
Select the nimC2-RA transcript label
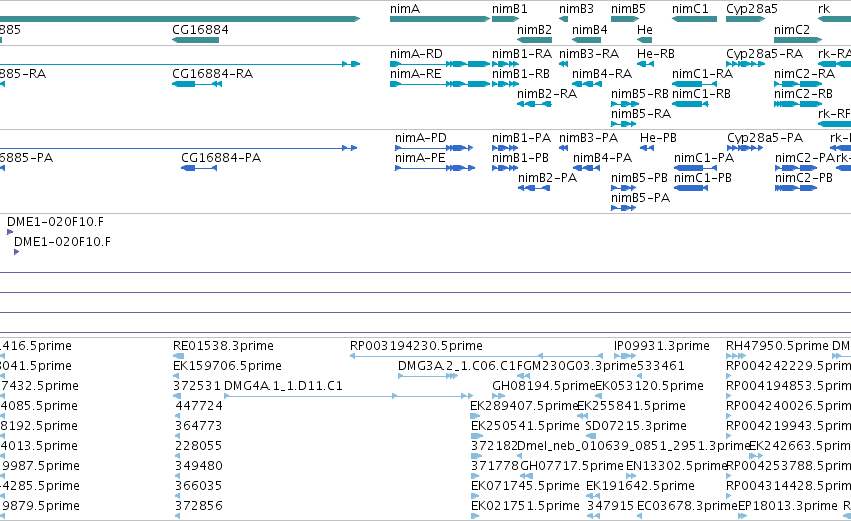tap(804, 74)
